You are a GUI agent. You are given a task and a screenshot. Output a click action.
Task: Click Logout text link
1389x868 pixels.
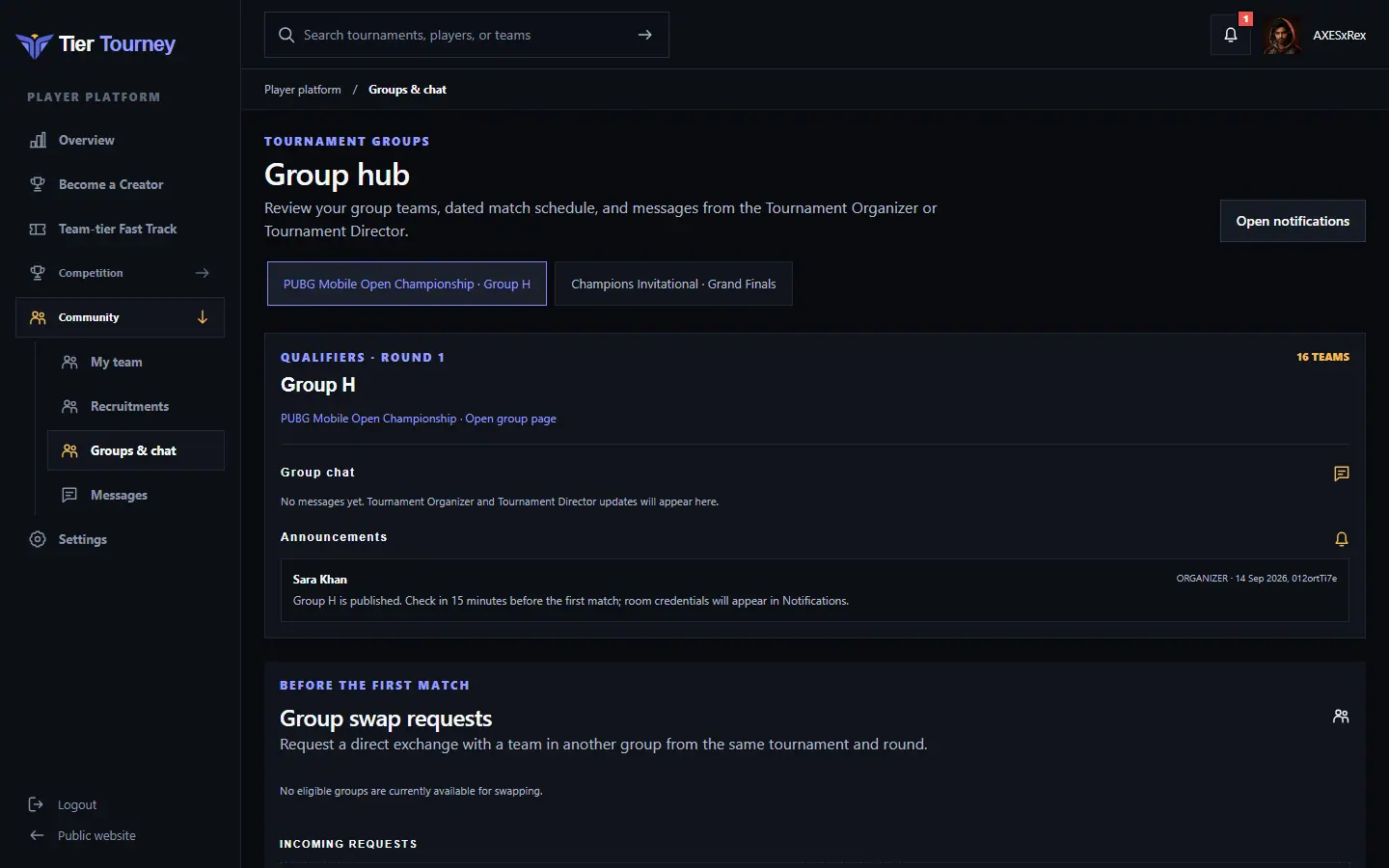tap(77, 804)
